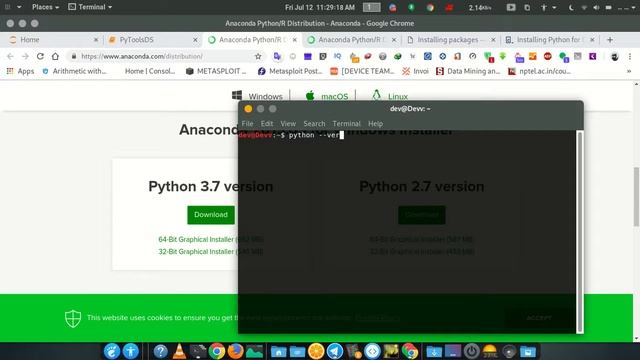This screenshot has width=640, height=360.
Task: Open Google Chrome from the dock
Action: click(217, 351)
